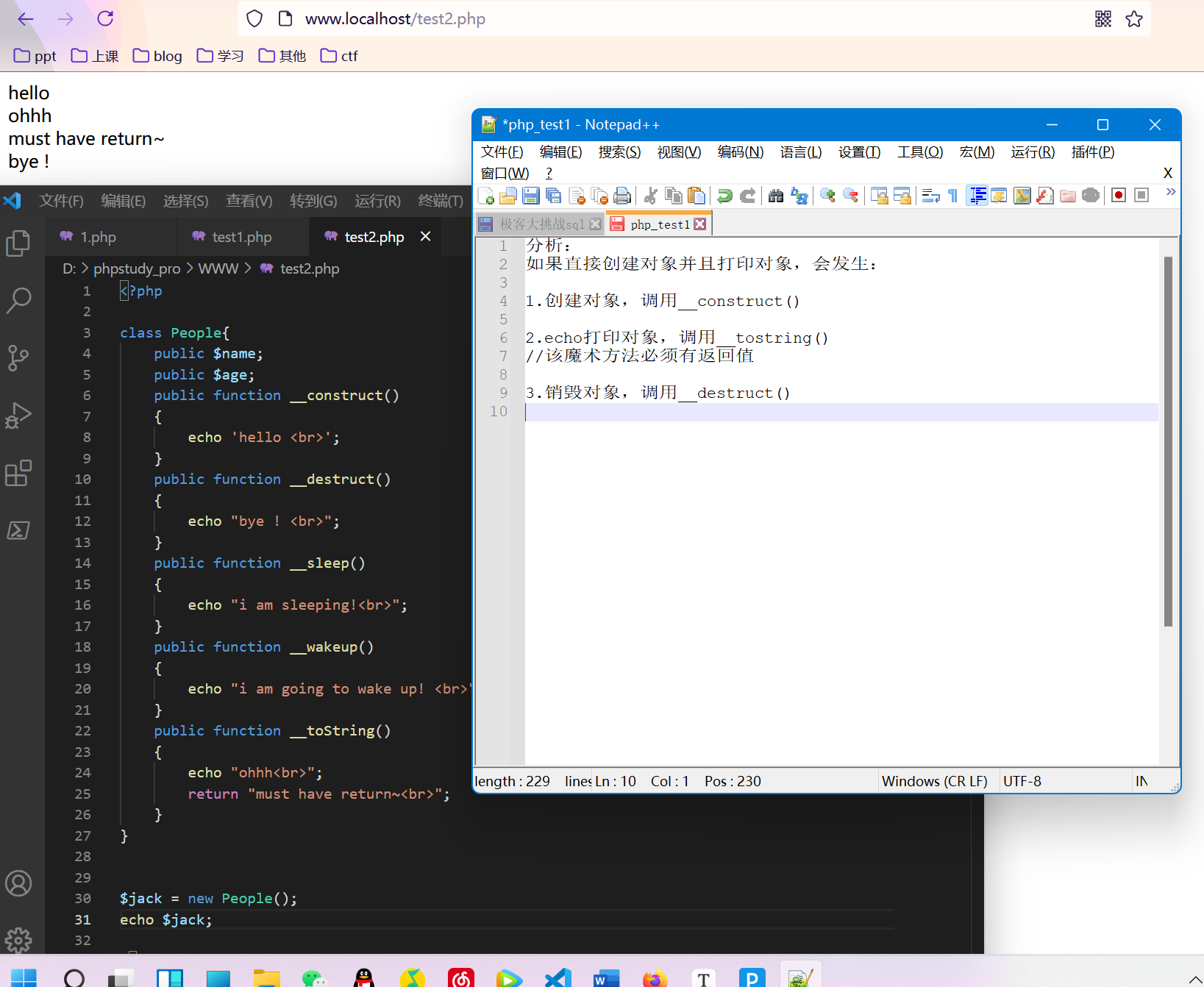The width and height of the screenshot is (1204, 987).
Task: Toggle synchronized vertical scrolling in Notepad++
Action: pos(879,195)
